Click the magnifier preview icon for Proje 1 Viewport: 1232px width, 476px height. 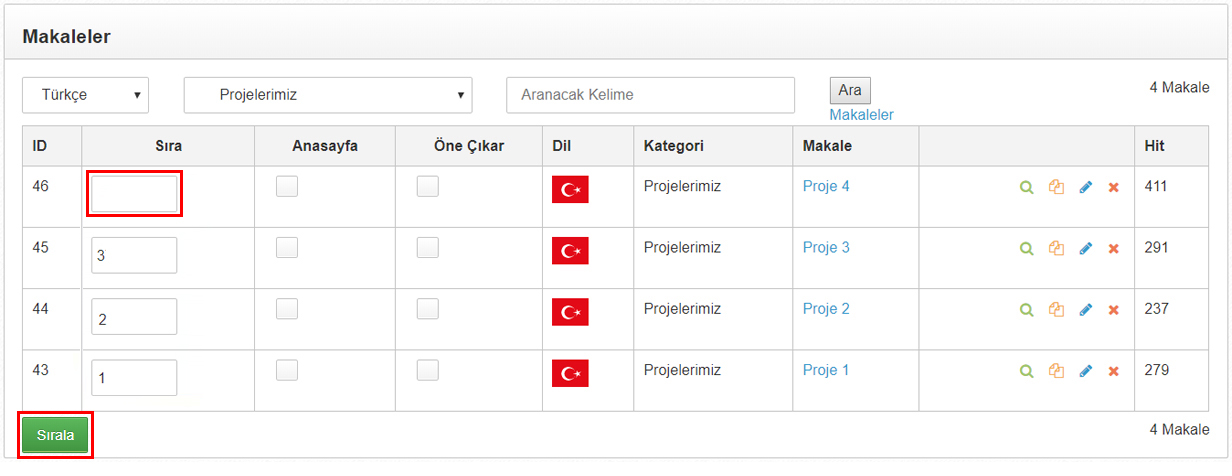pyautogui.click(x=1025, y=371)
